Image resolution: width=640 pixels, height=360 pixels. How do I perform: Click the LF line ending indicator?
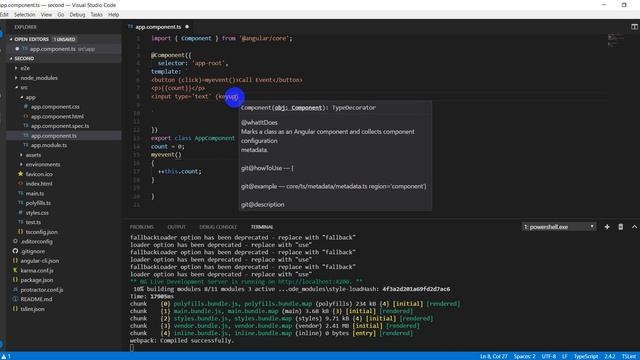click(x=564, y=356)
